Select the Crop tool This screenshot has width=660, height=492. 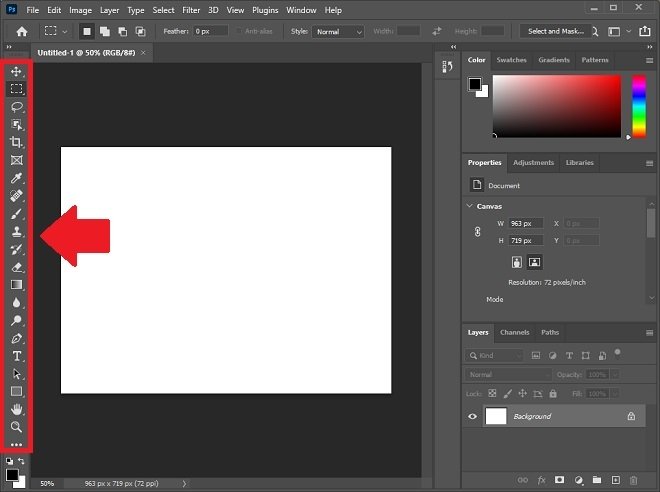tap(16, 142)
